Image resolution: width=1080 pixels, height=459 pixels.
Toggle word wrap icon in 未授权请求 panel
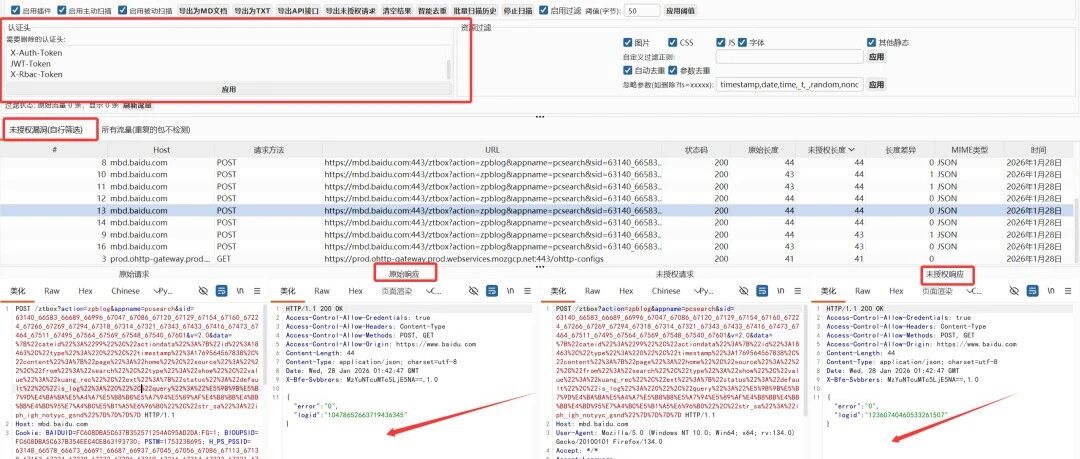762,291
